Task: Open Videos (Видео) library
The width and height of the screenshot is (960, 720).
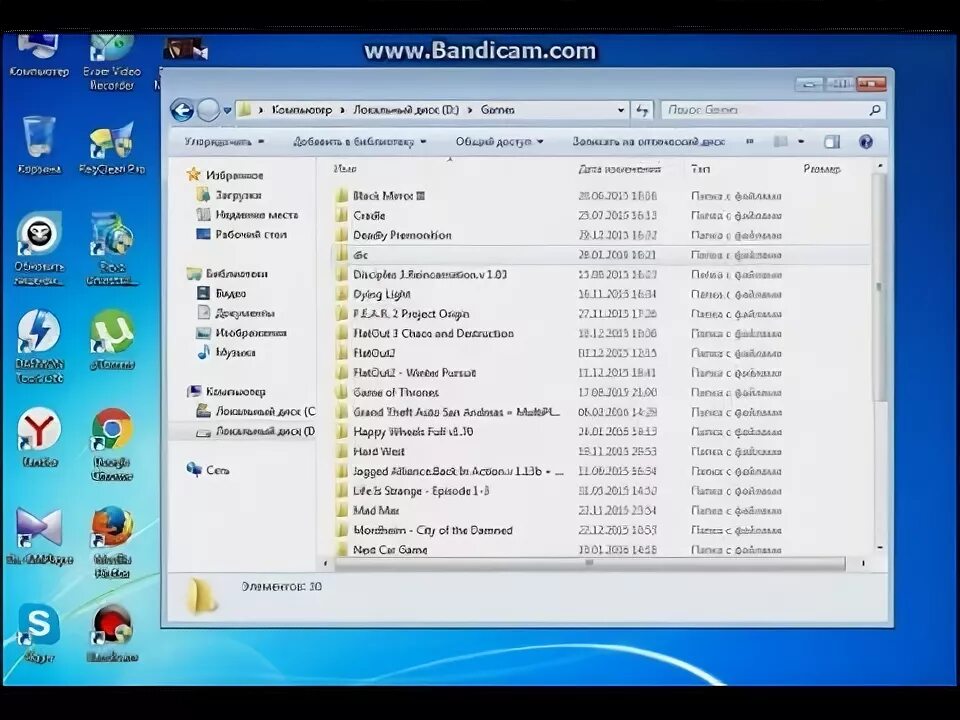Action: (x=221, y=293)
